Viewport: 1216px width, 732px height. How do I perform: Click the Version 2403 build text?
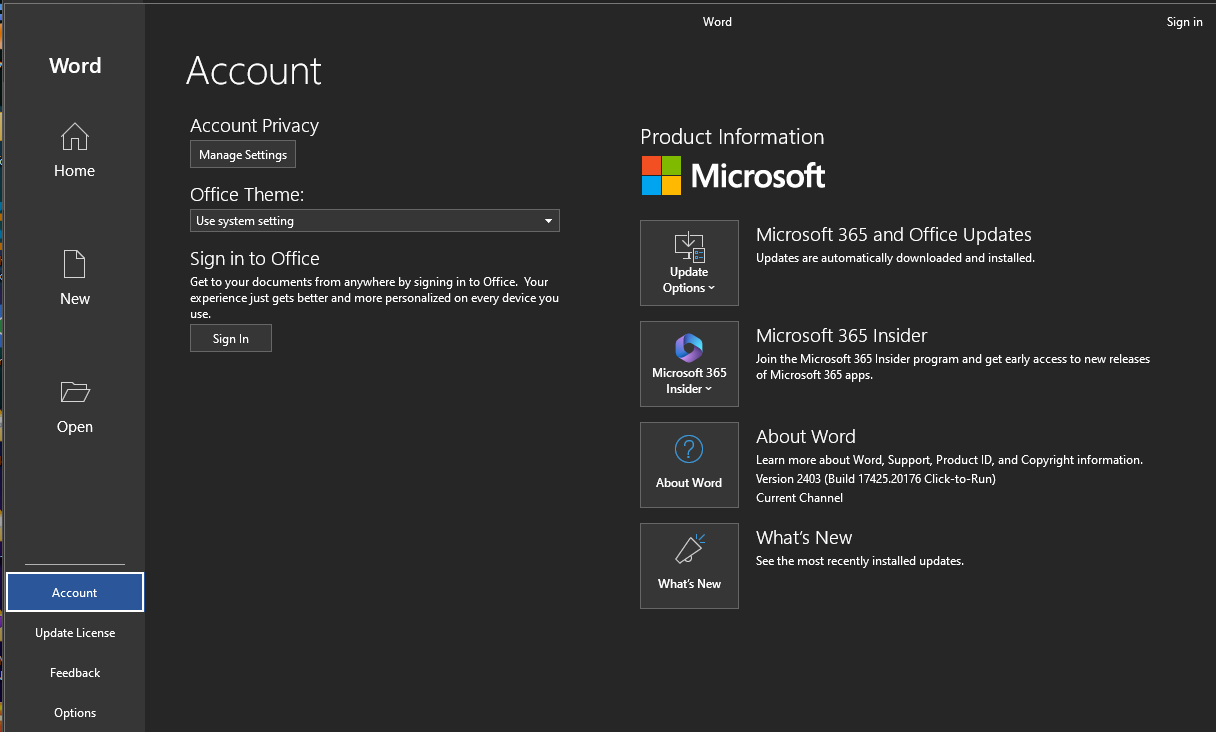pos(876,479)
